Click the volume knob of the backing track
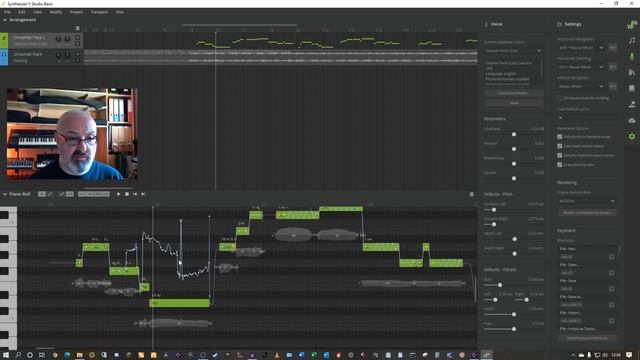Viewport: 640px width, 360px height. point(59,55)
